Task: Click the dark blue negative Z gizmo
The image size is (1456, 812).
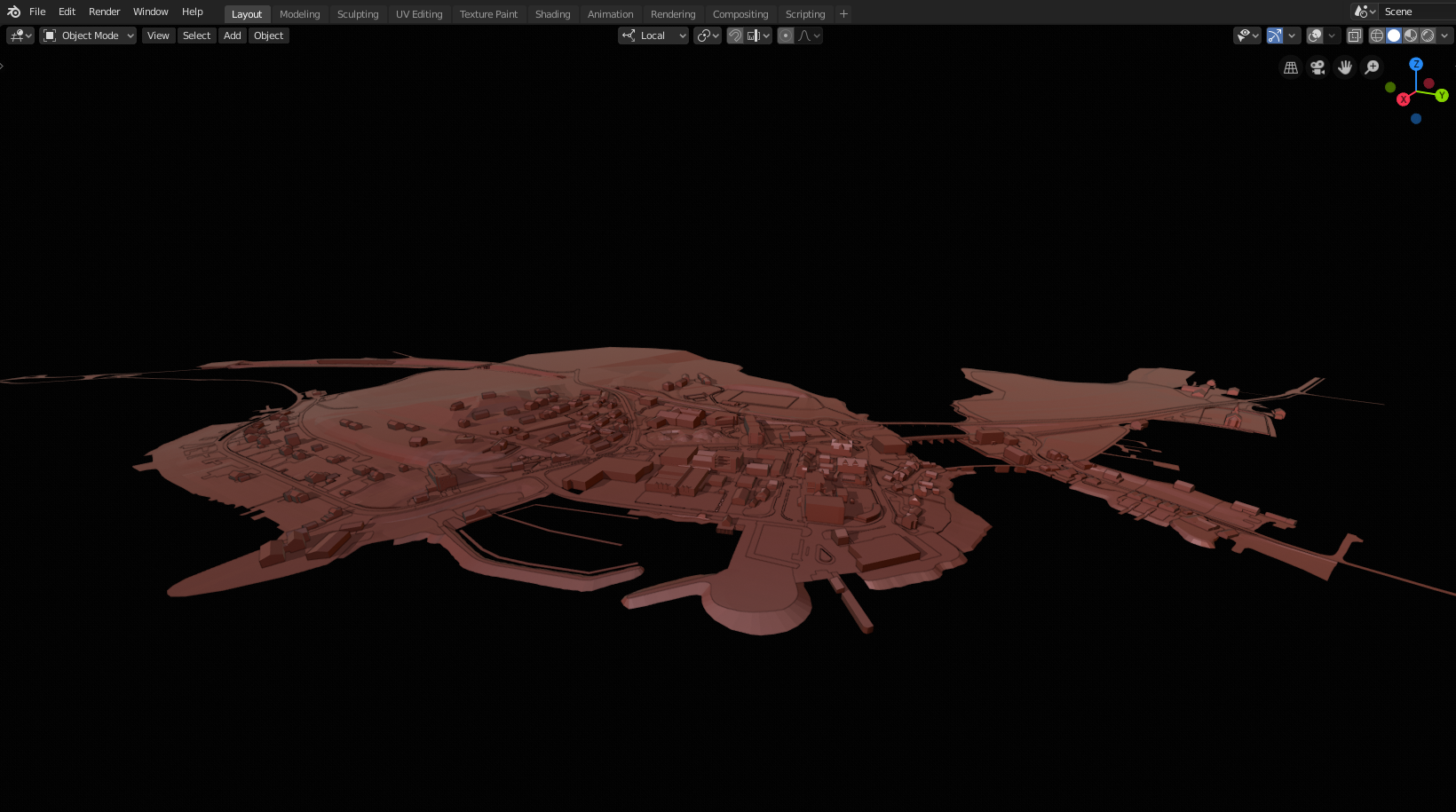Action: pyautogui.click(x=1416, y=119)
